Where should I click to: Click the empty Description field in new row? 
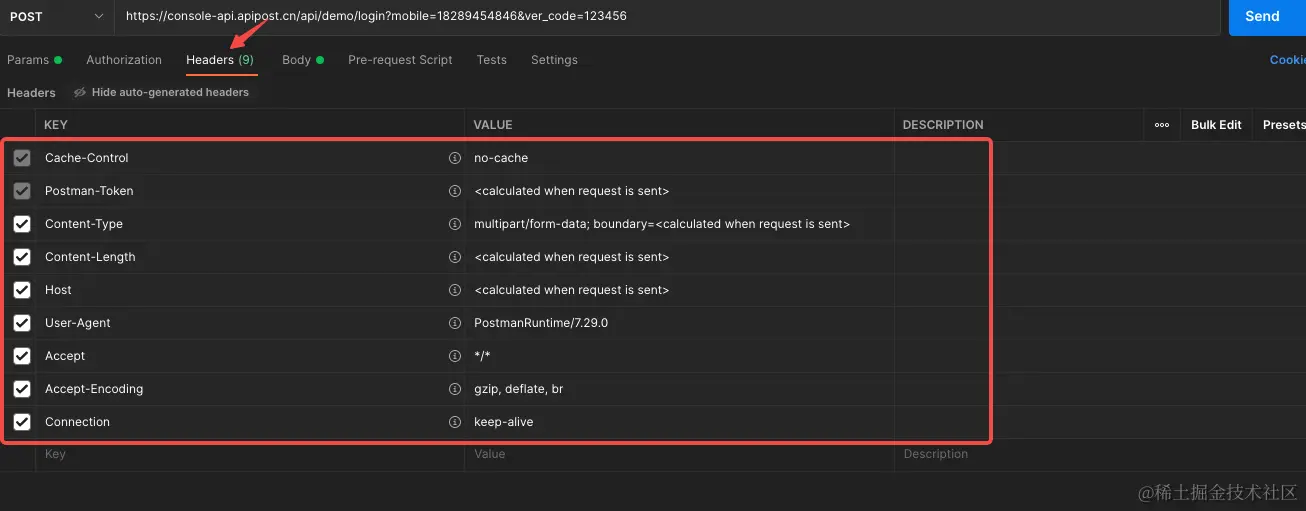pyautogui.click(x=1100, y=454)
